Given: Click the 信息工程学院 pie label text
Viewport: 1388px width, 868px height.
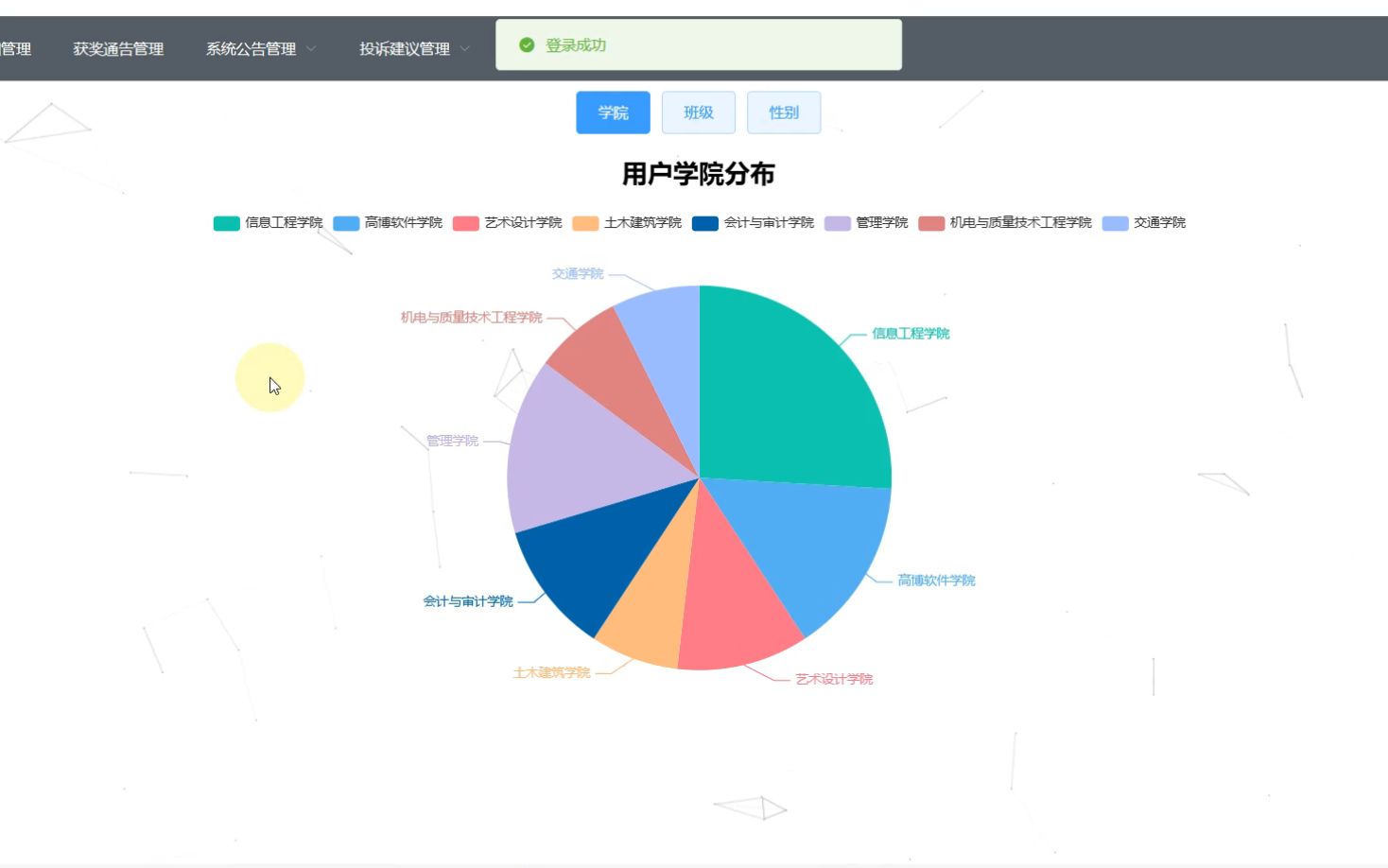Looking at the screenshot, I should pos(911,334).
